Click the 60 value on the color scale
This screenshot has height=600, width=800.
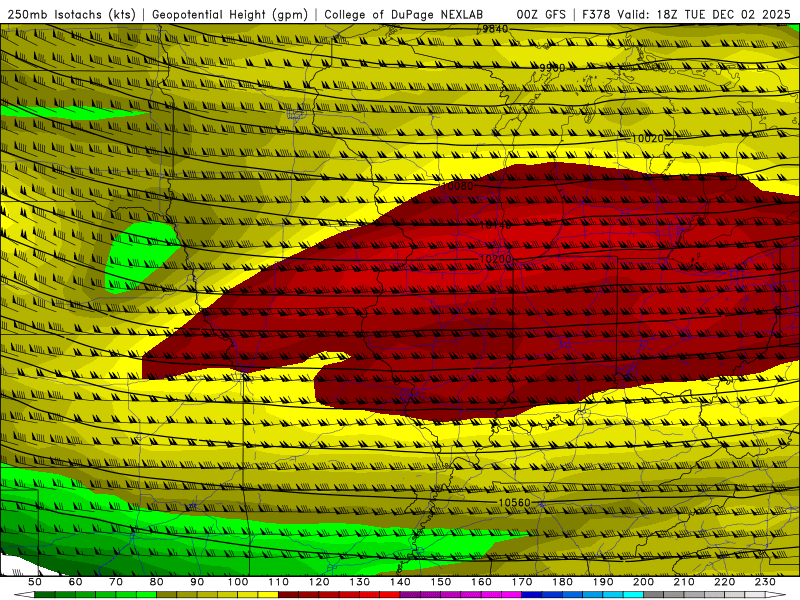pos(76,582)
